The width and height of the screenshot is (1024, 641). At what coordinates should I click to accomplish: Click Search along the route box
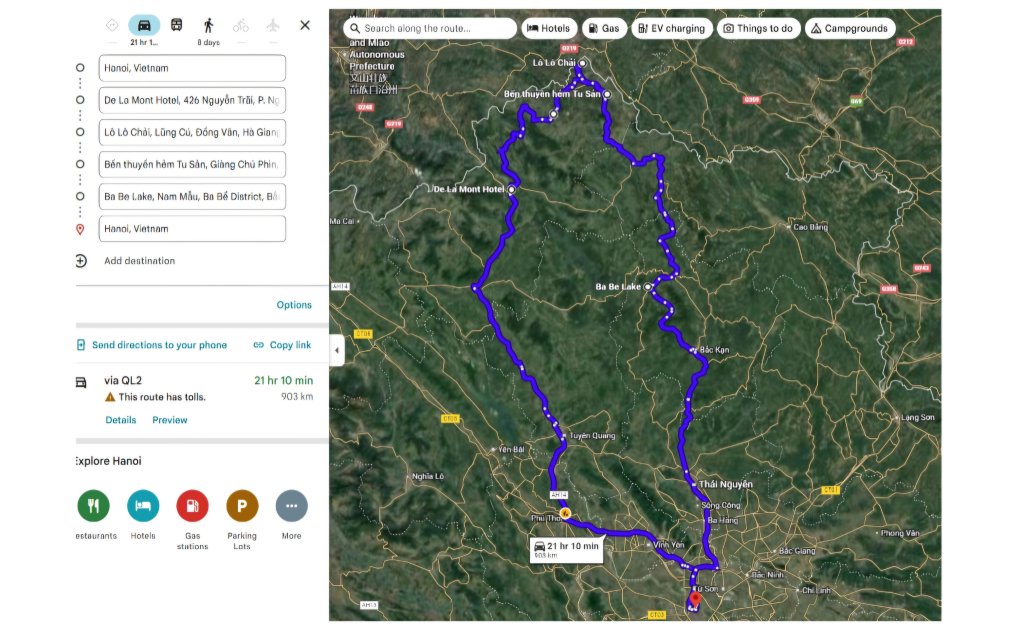430,29
